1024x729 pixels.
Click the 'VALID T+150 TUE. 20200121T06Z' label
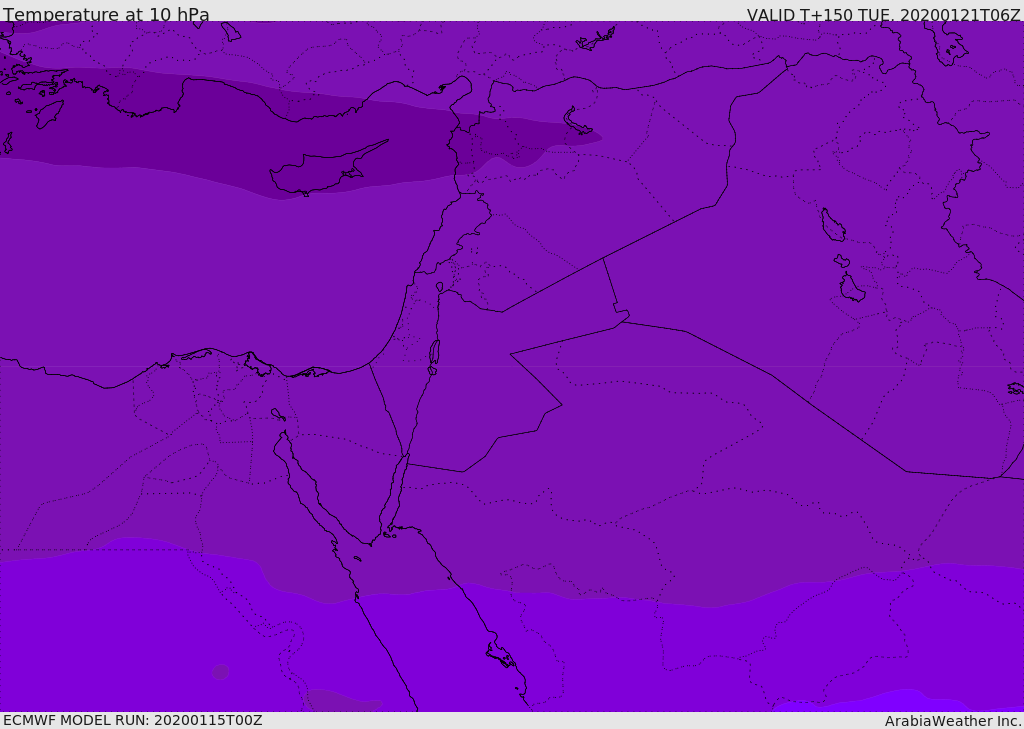click(883, 15)
